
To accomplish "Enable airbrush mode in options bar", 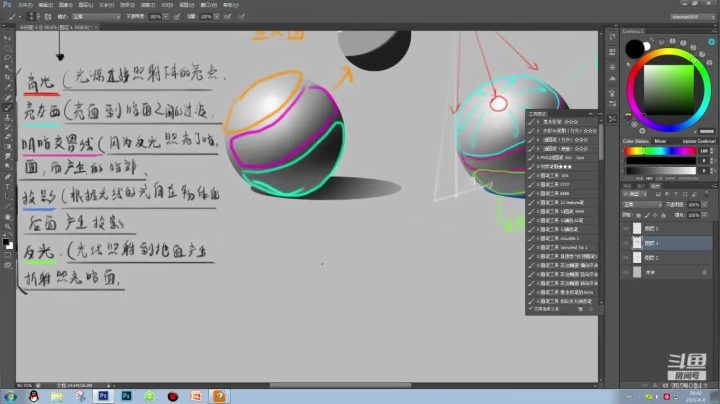I will pos(227,17).
